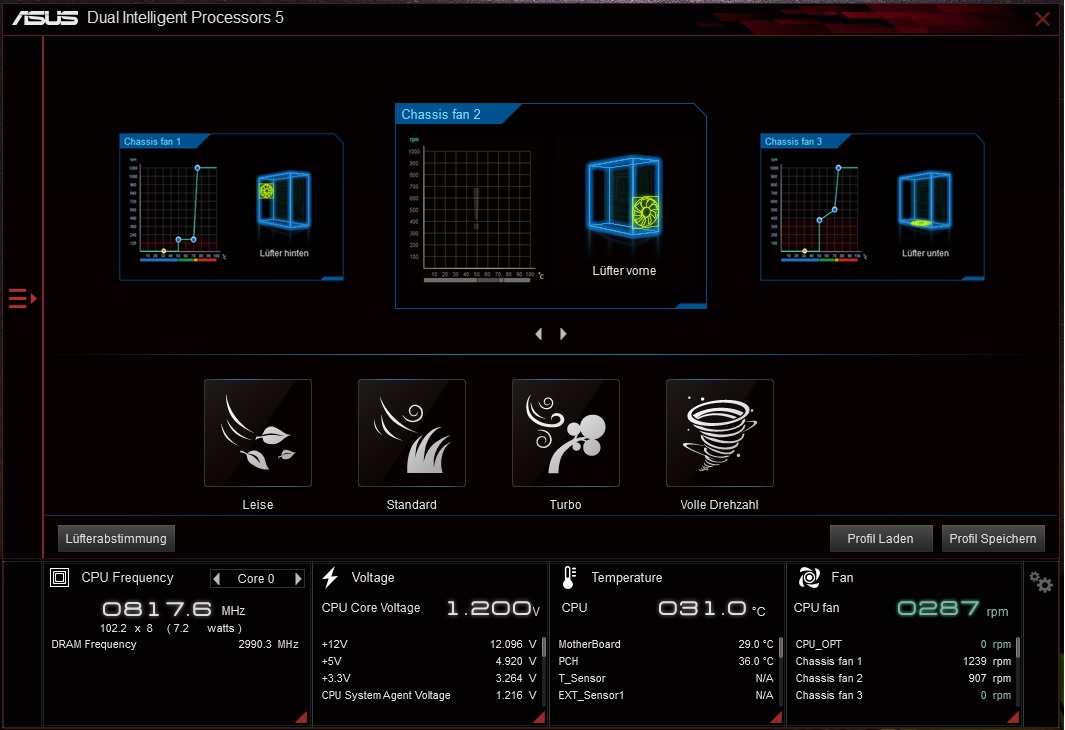This screenshot has width=1065, height=730.
Task: Select the Standard fan profile icon
Action: tap(412, 433)
